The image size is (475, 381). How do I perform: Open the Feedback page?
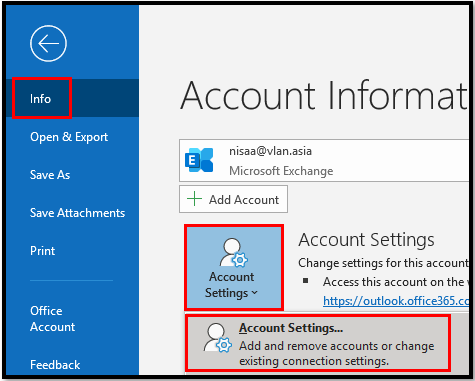tap(55, 365)
